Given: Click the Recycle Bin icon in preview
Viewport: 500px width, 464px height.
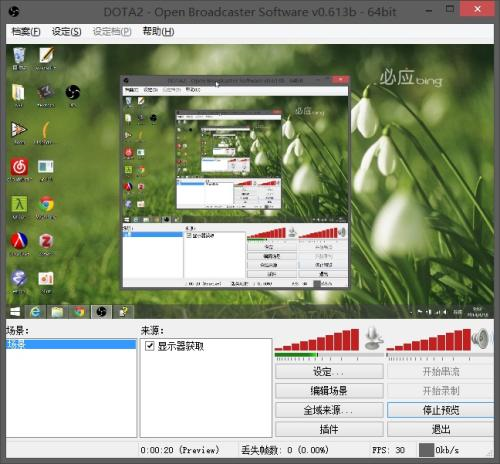Looking at the screenshot, I should [19, 56].
